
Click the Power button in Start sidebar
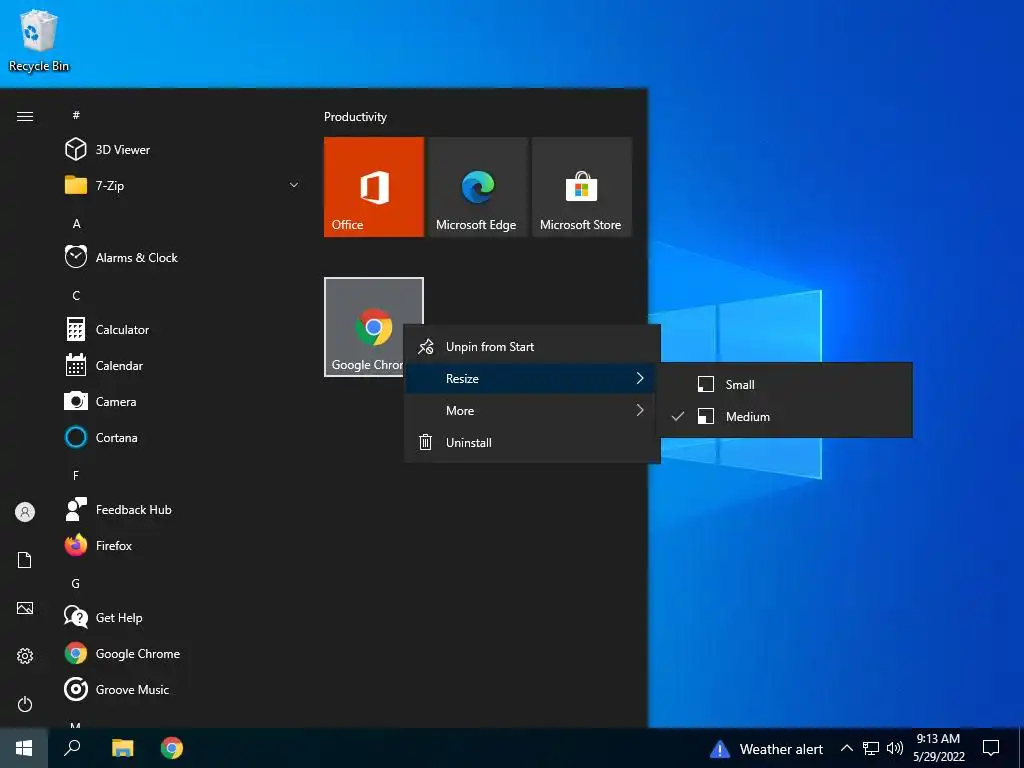coord(25,704)
